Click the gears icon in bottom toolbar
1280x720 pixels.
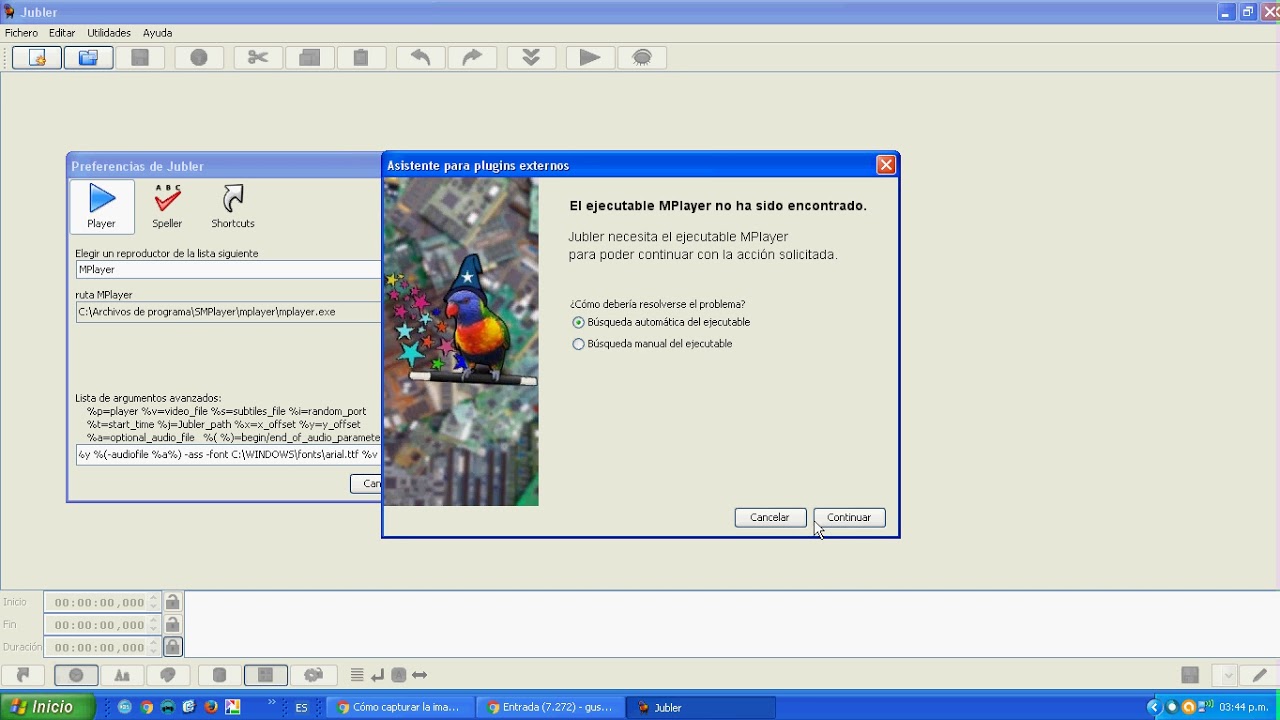(x=313, y=675)
